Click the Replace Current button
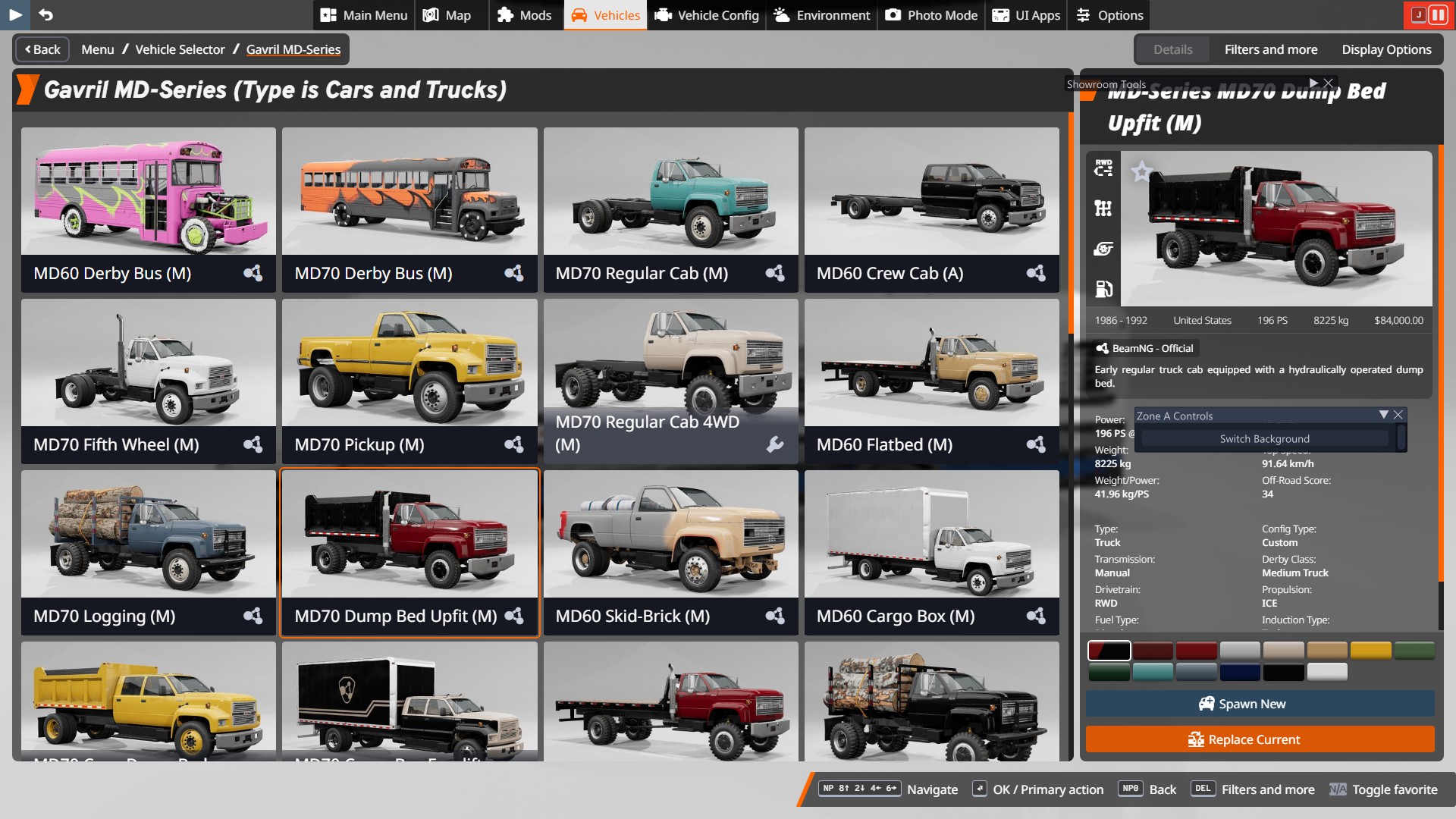This screenshot has width=1456, height=819. coord(1260,739)
